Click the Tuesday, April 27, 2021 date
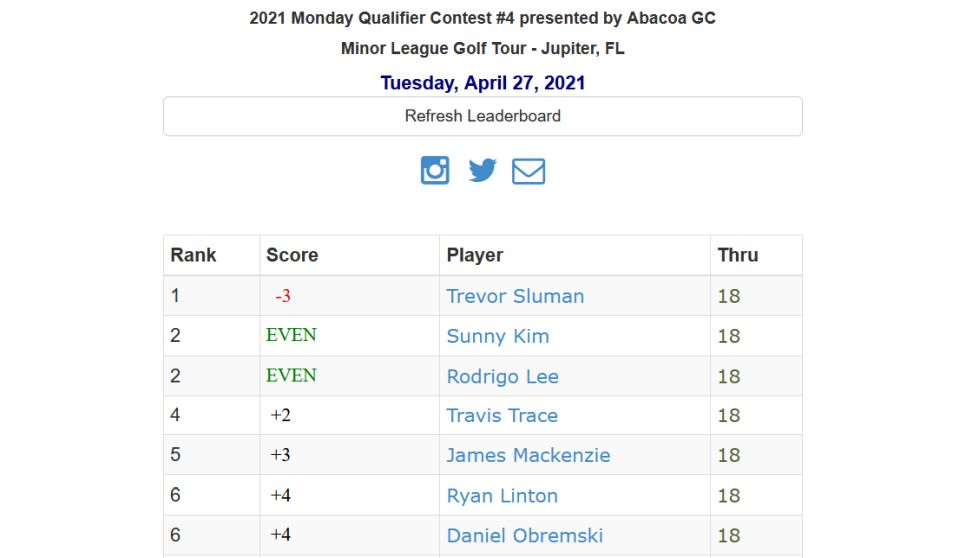This screenshot has width=980, height=558. 482,83
